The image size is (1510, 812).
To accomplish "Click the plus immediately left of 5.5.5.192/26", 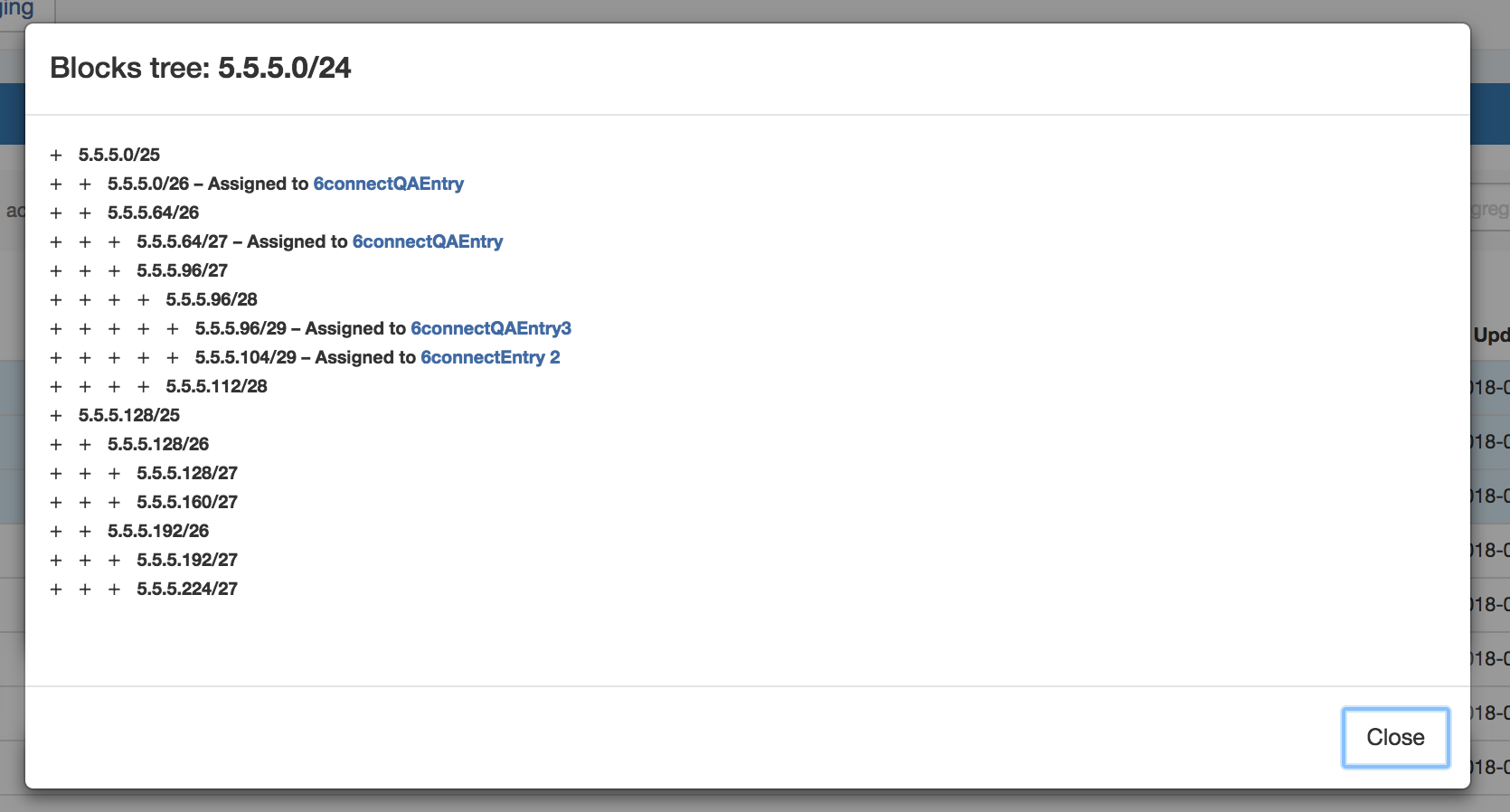I will (85, 532).
